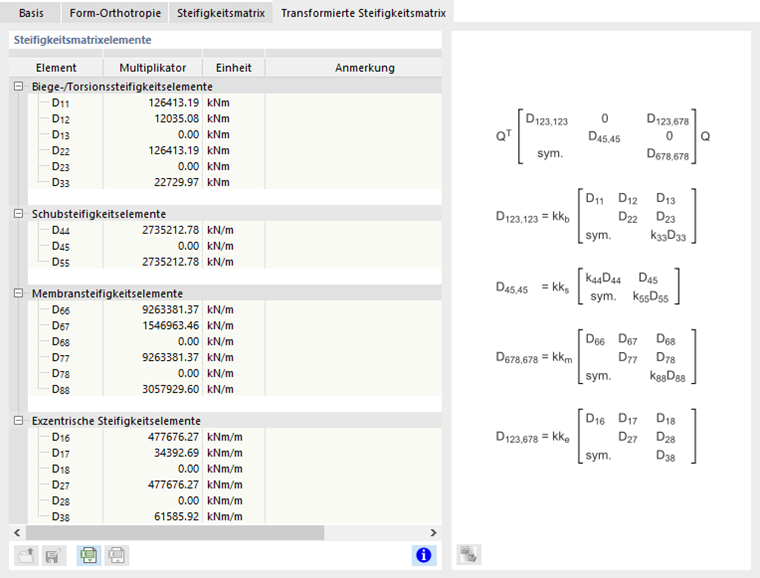Collapse Biege-/Torsionssteifigkeitselemente group
Screen dimensions: 760x578
tap(19, 87)
